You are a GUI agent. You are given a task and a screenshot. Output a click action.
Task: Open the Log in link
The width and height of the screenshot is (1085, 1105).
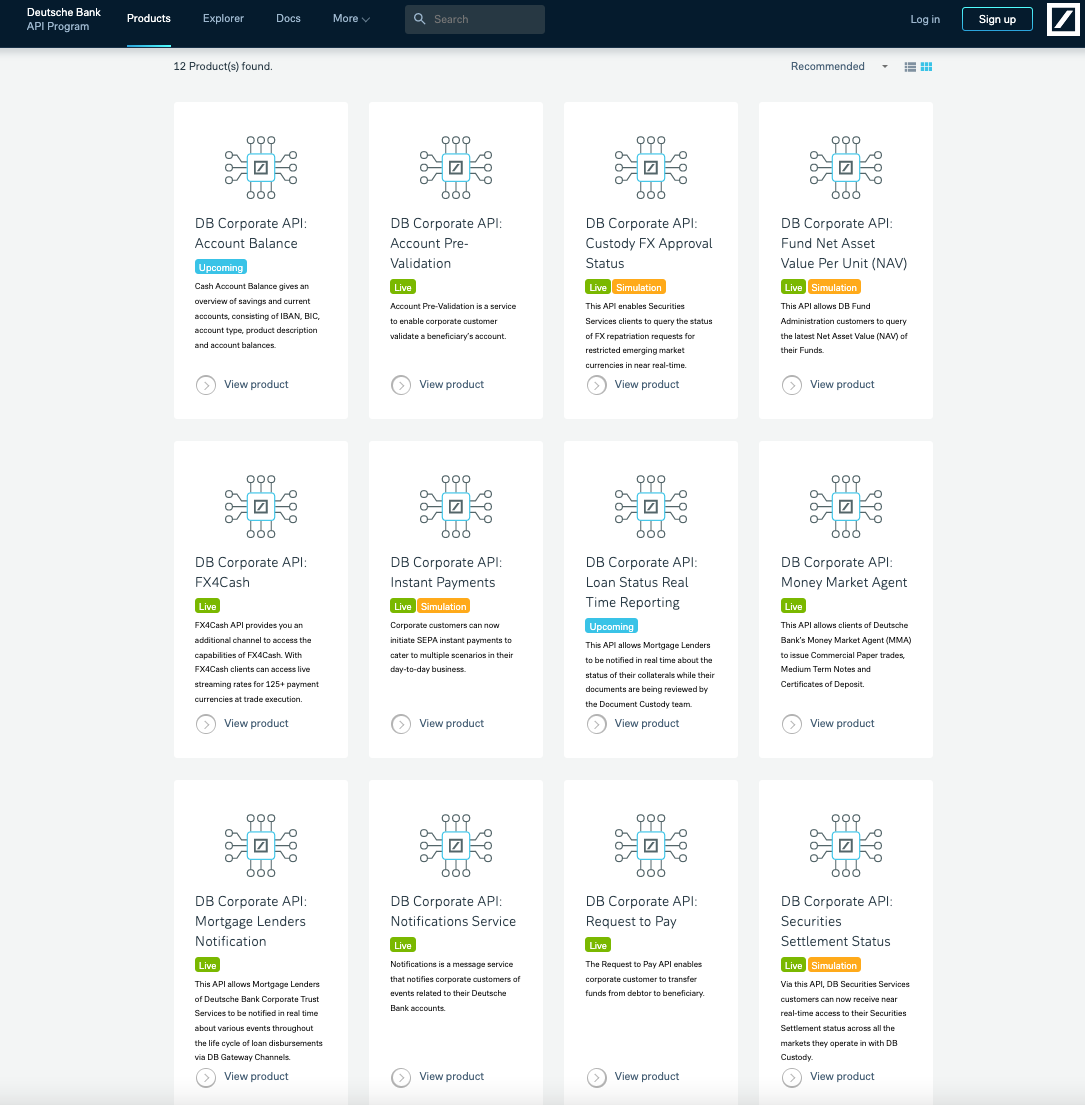924,19
